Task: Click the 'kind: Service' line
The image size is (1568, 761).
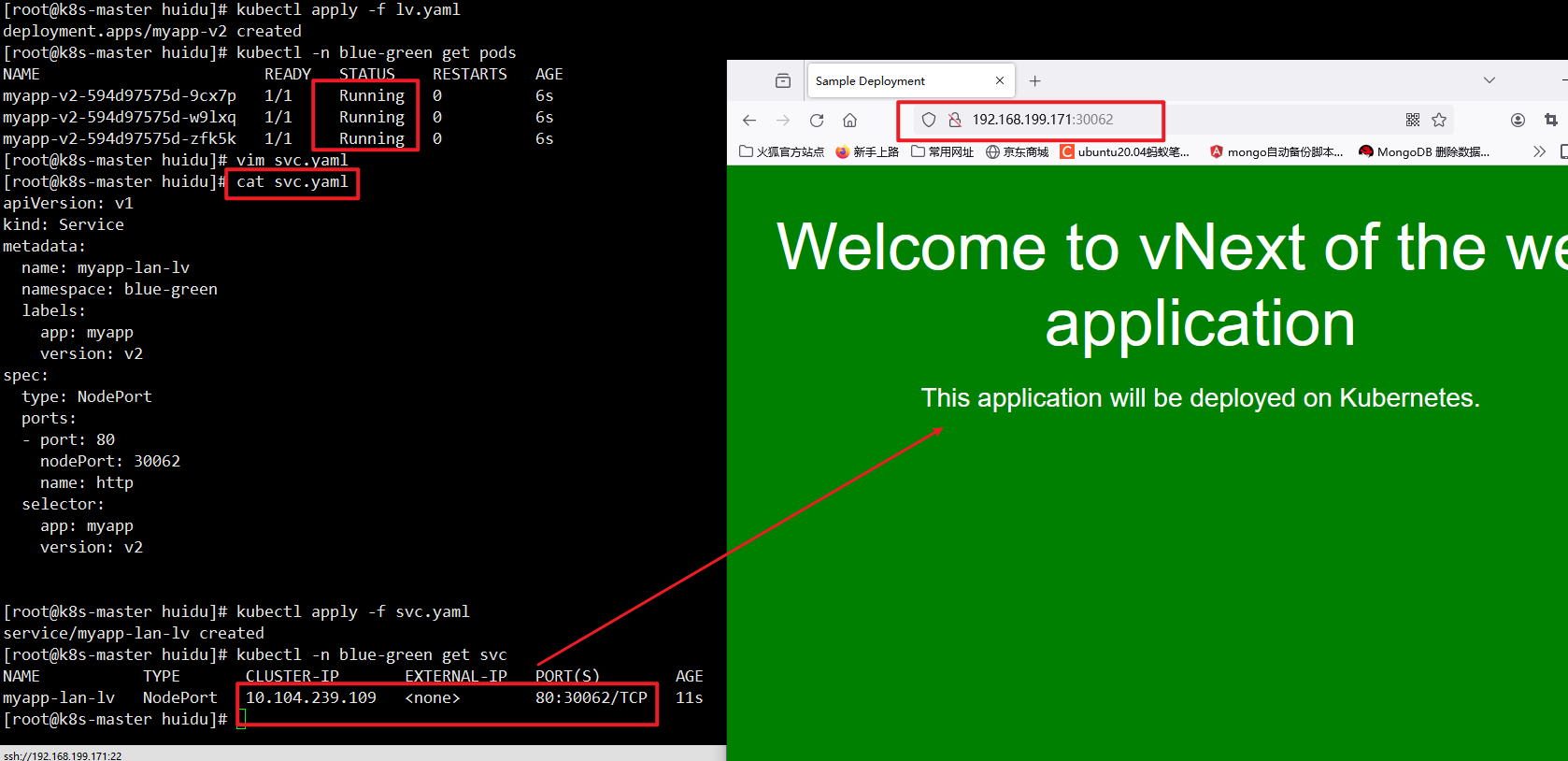Action: 64,224
